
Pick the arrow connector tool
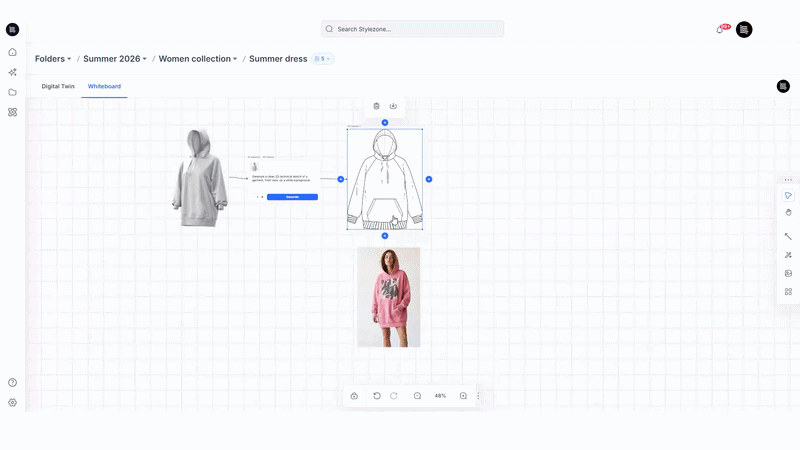click(788, 236)
